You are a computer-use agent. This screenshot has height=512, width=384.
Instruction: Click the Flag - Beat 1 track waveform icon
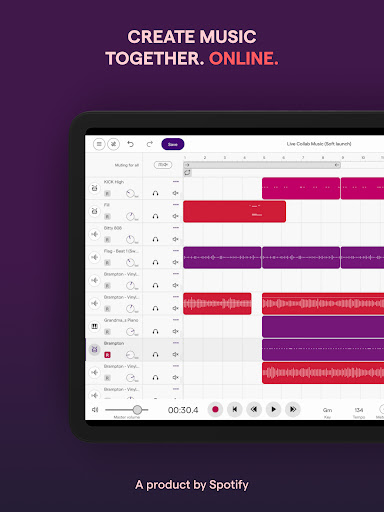(x=95, y=257)
